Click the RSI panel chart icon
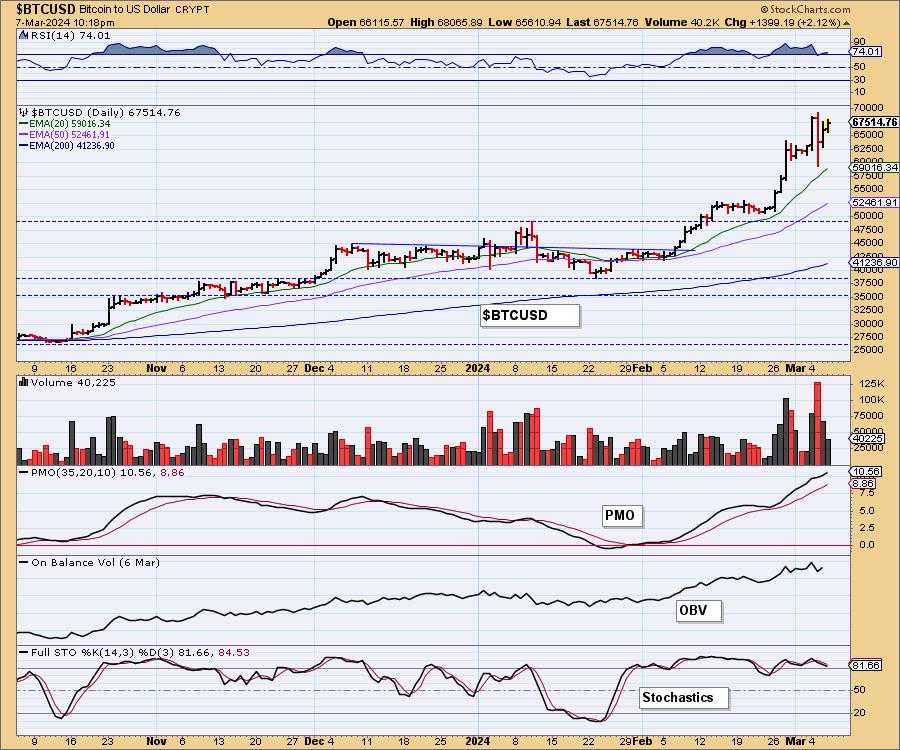The image size is (900, 750). (23, 35)
